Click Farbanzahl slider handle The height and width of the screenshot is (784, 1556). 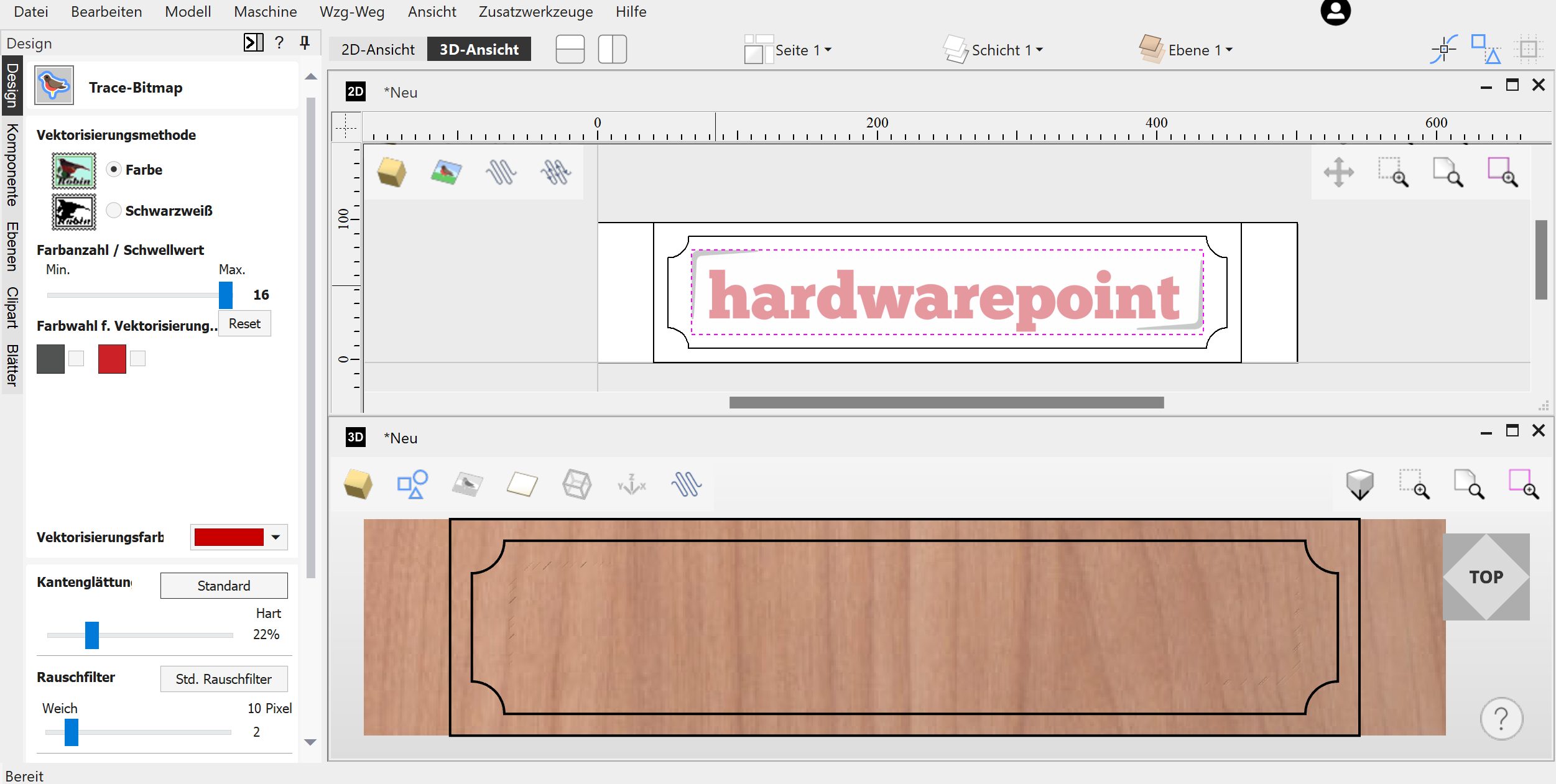pyautogui.click(x=226, y=295)
